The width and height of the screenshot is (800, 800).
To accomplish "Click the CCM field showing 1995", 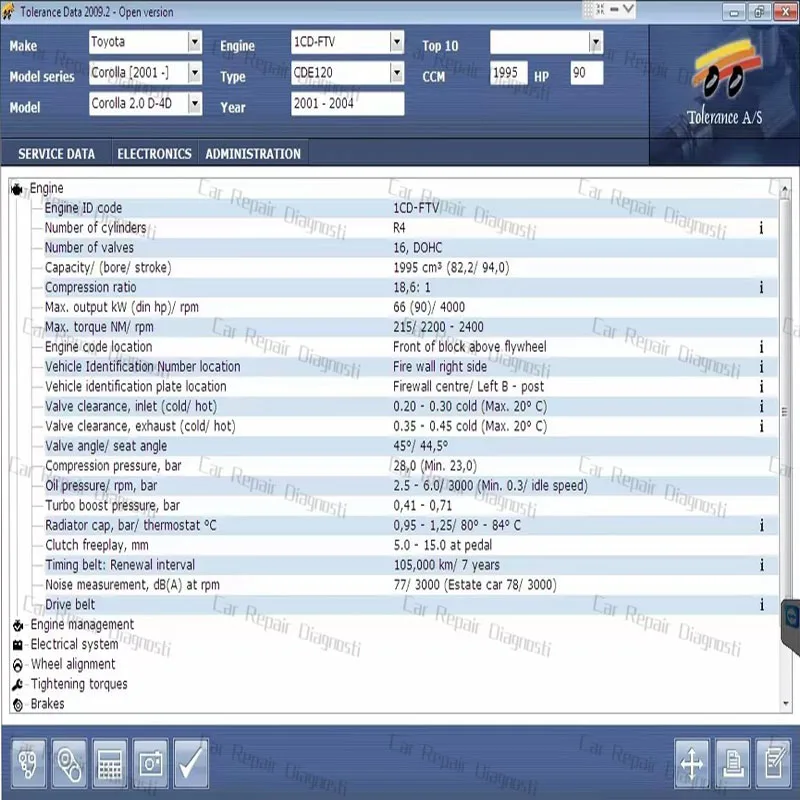I will 508,73.
